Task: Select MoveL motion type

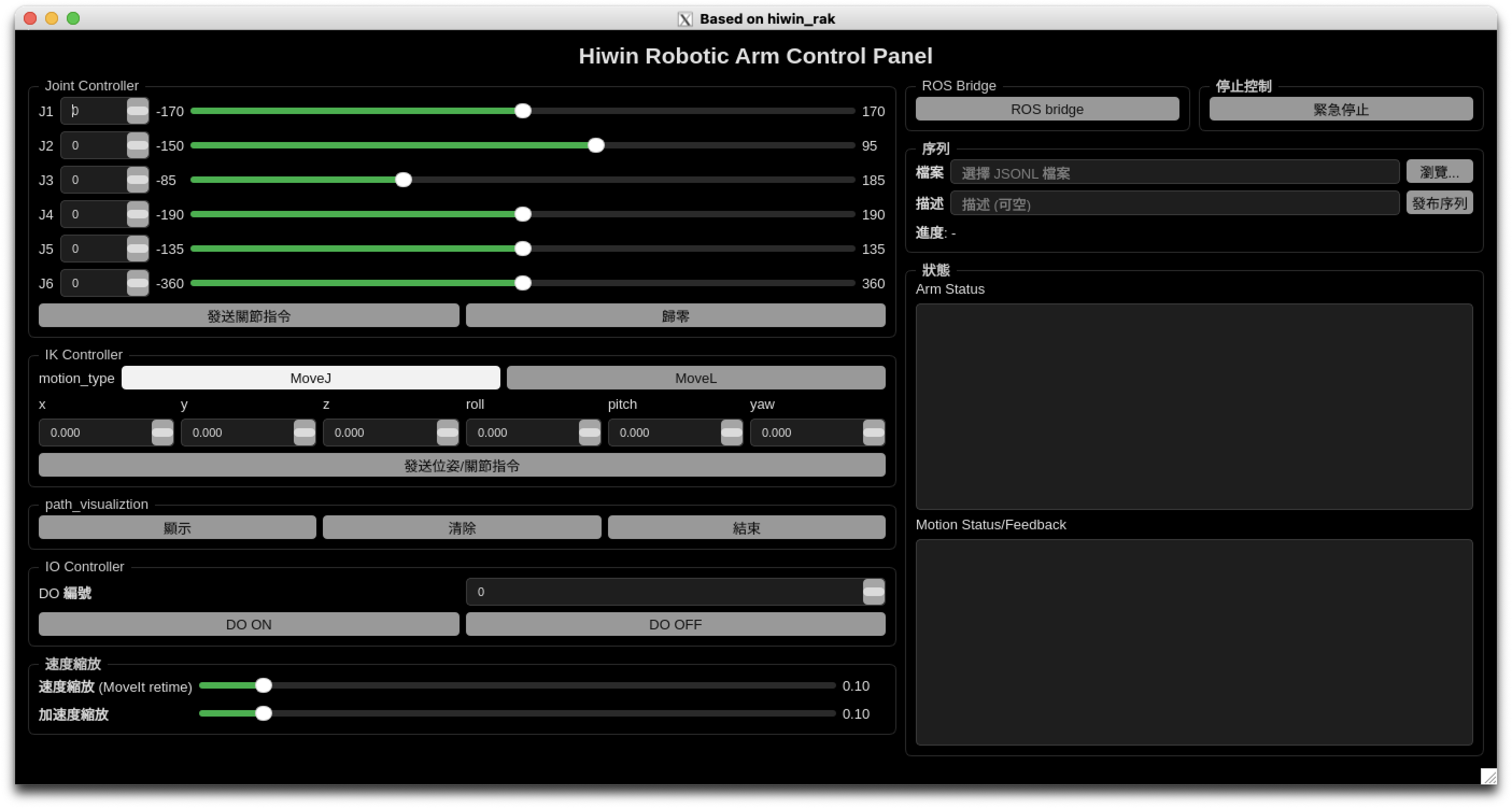Action: point(696,378)
